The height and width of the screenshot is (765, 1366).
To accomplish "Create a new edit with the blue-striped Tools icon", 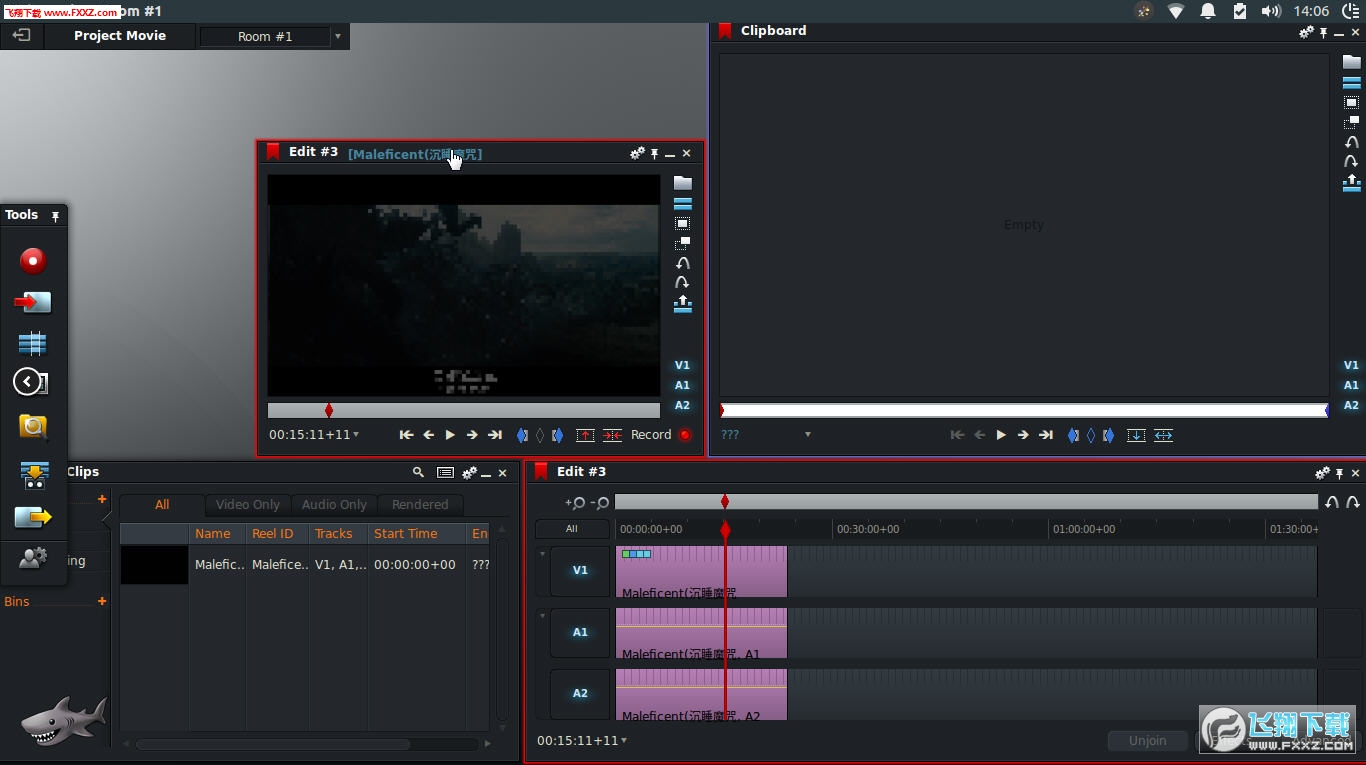I will [x=32, y=343].
